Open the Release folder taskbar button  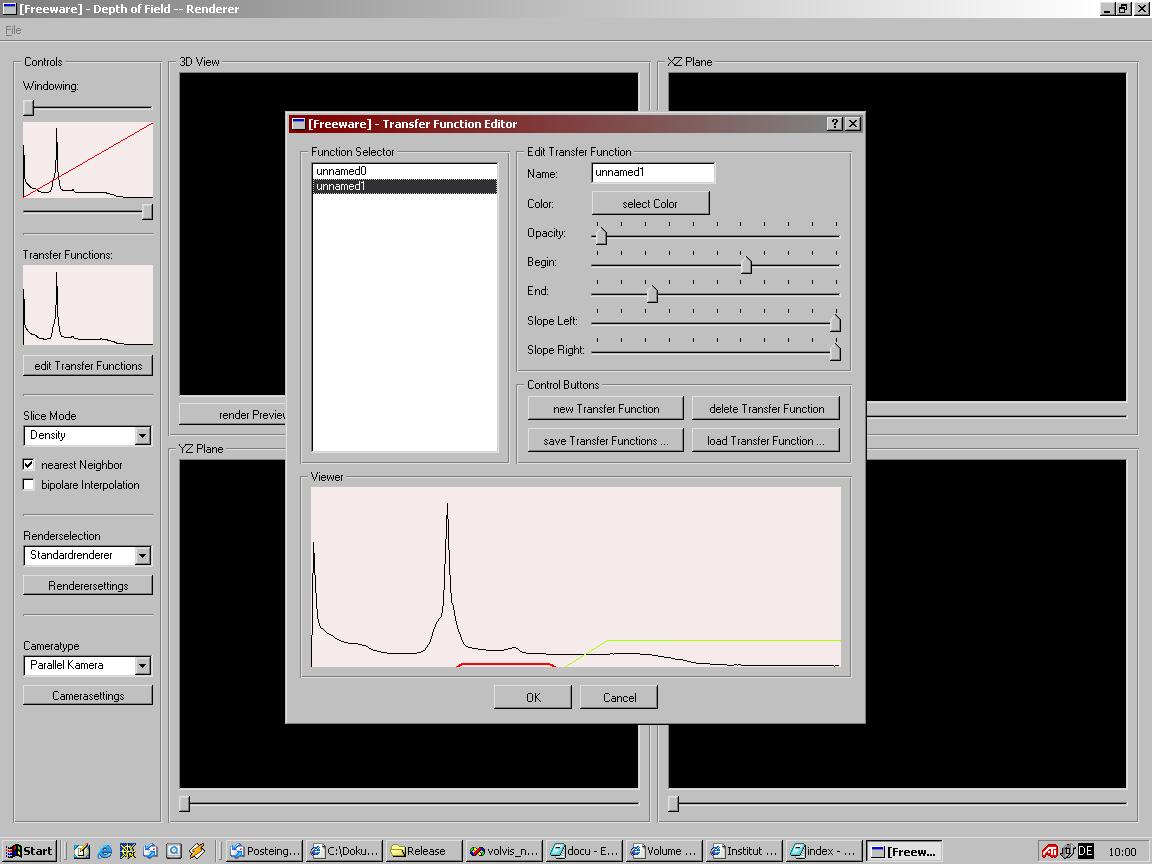(425, 851)
